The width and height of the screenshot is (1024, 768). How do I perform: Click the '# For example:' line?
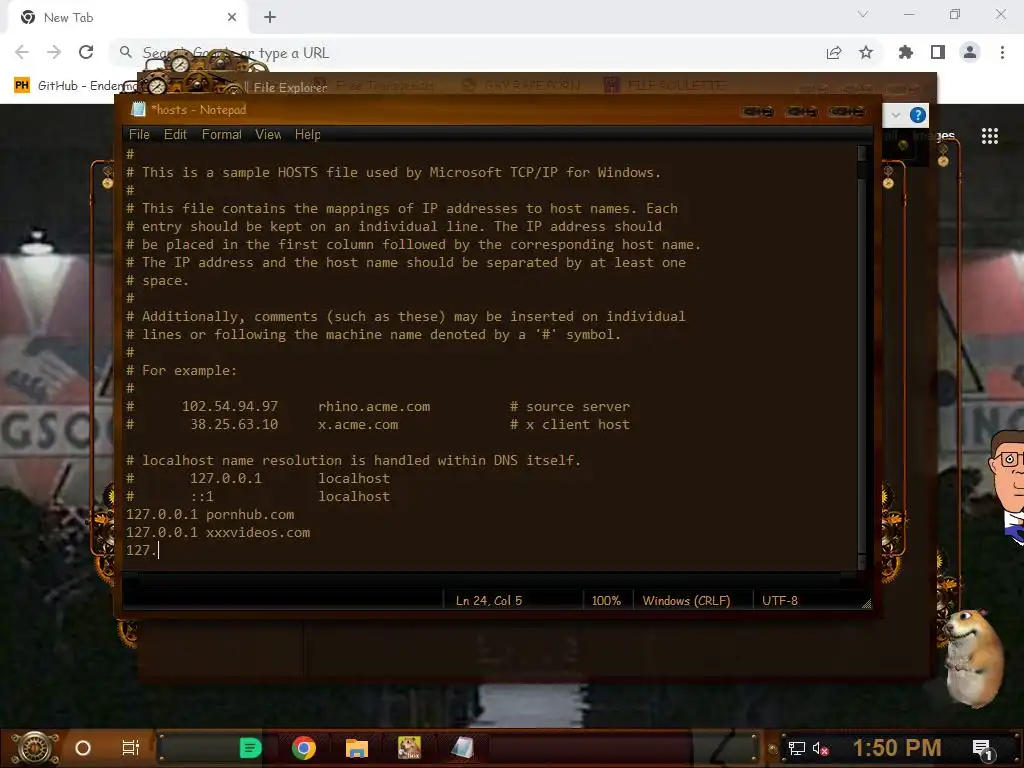point(182,370)
